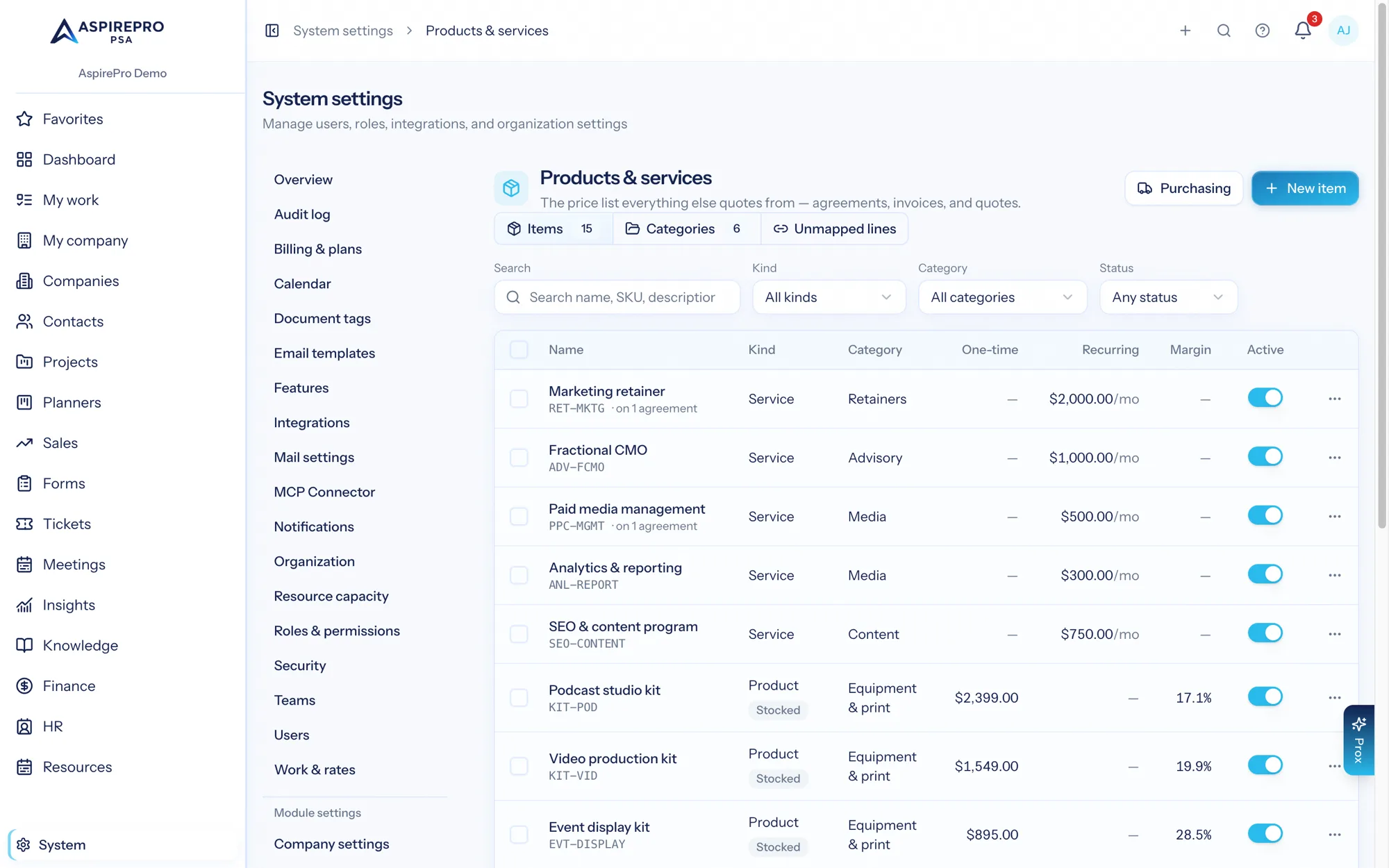The image size is (1389, 868).
Task: Click the Margin column header
Action: click(x=1190, y=349)
